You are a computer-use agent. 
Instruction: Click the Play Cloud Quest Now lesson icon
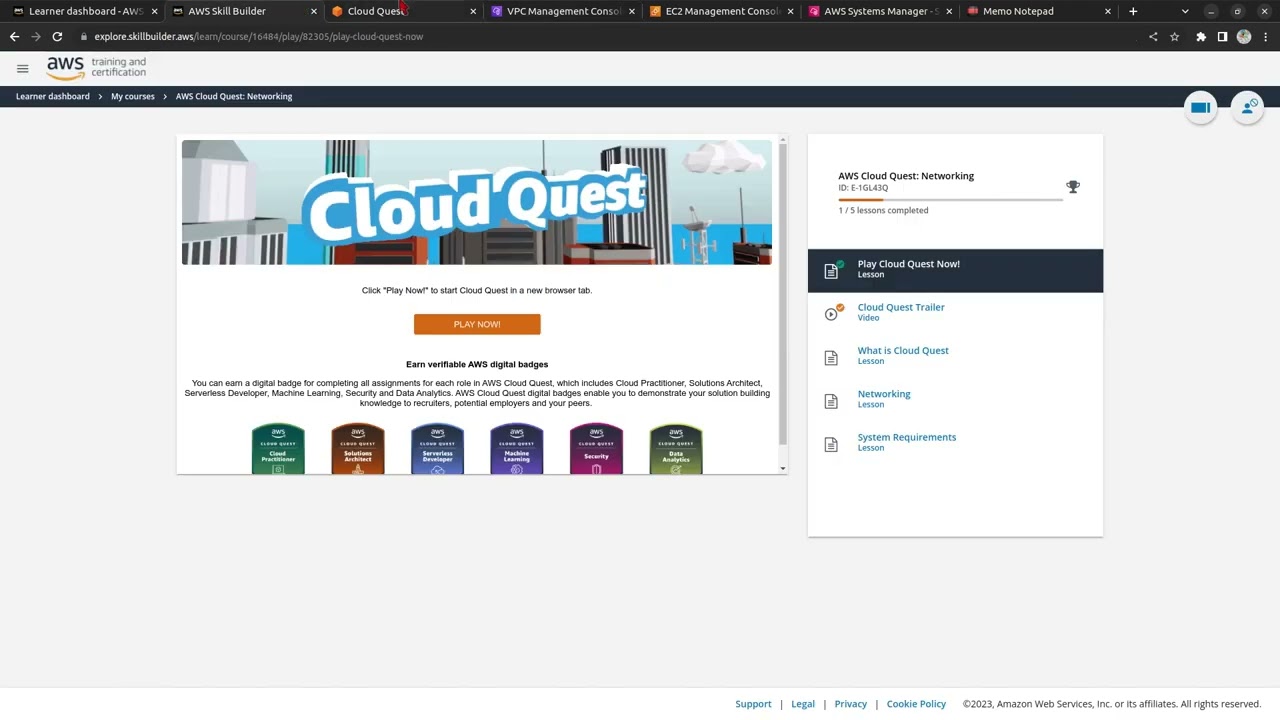(x=831, y=271)
